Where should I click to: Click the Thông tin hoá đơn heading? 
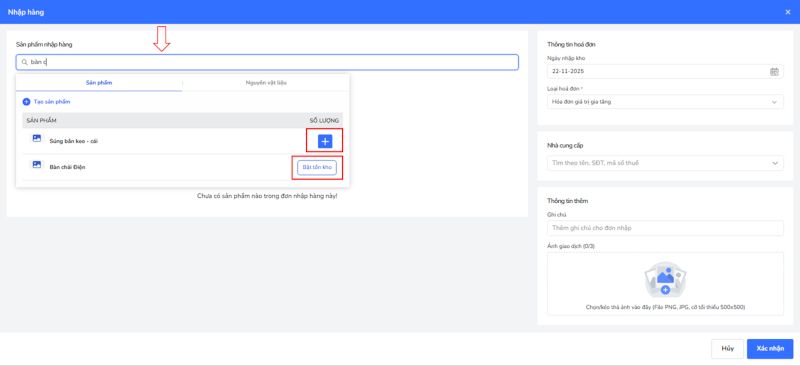[x=571, y=44]
